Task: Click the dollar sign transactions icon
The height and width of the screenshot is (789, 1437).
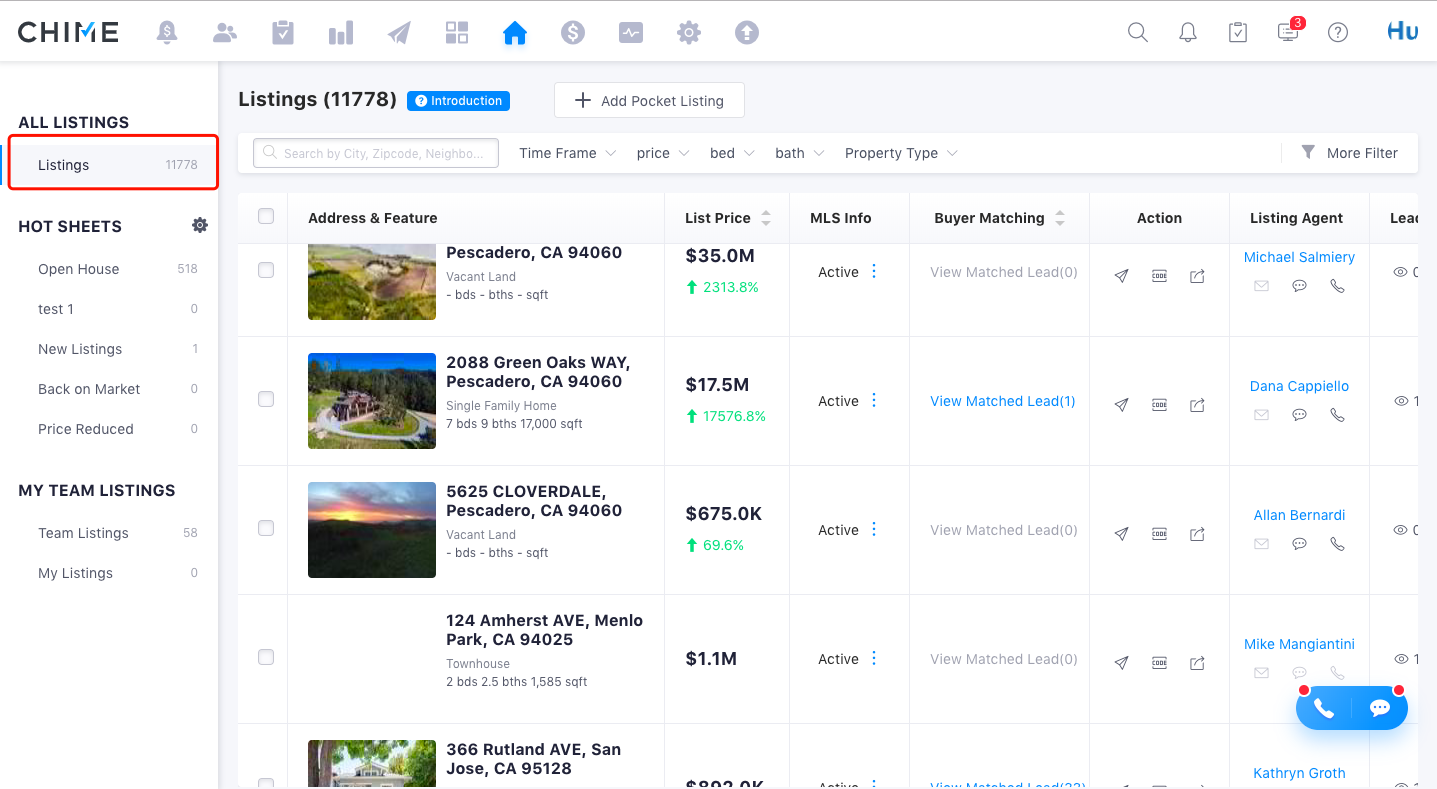Action: pos(573,33)
